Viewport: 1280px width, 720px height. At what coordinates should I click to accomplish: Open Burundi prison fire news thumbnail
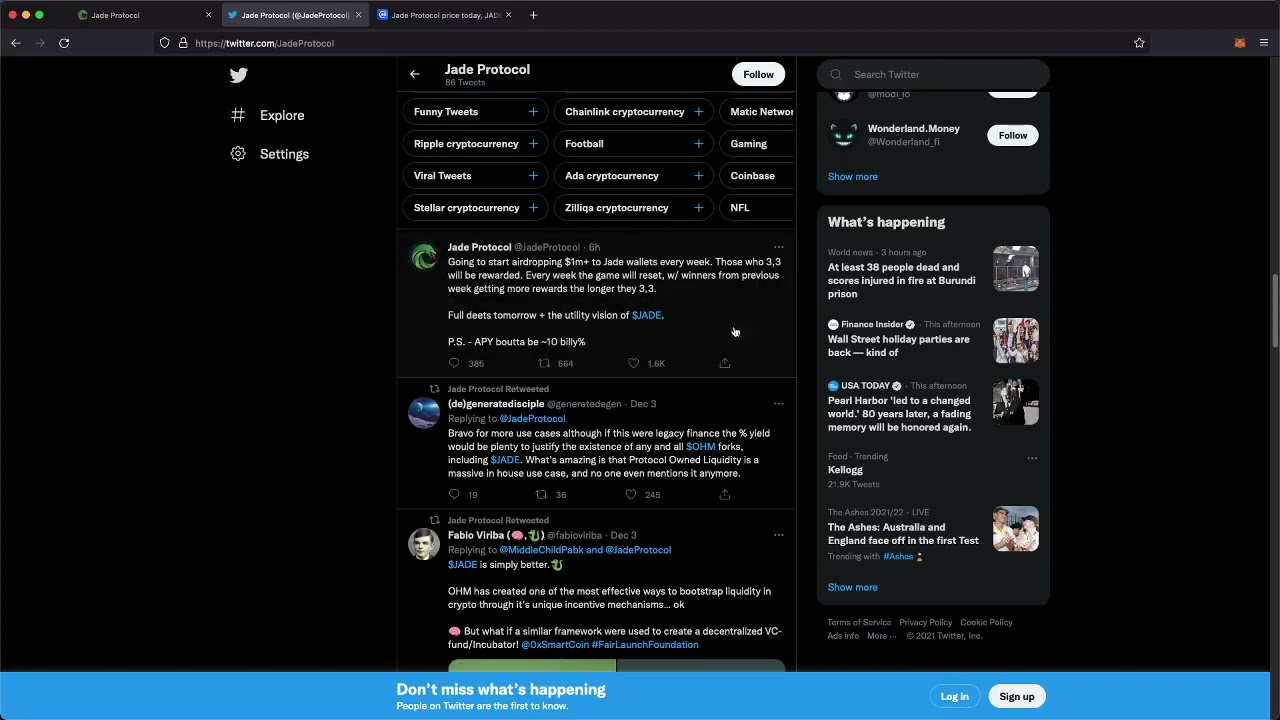pyautogui.click(x=1015, y=269)
